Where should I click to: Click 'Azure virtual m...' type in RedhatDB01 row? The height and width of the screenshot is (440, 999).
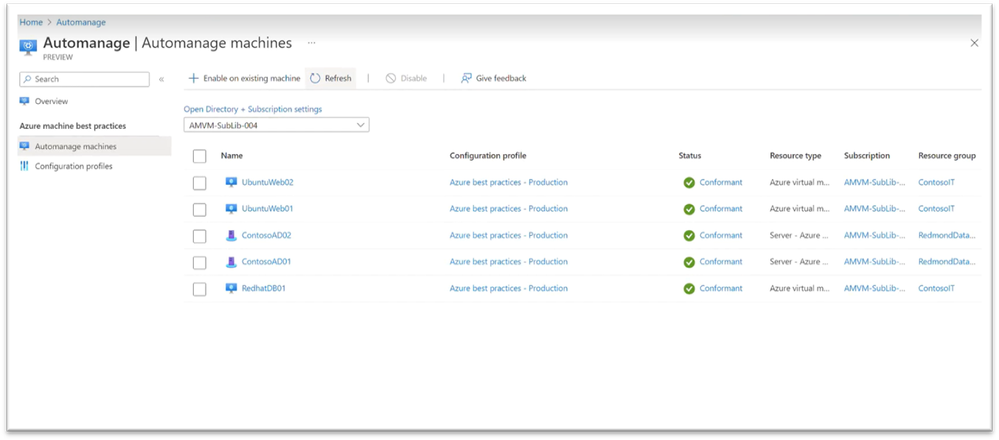tap(800, 288)
